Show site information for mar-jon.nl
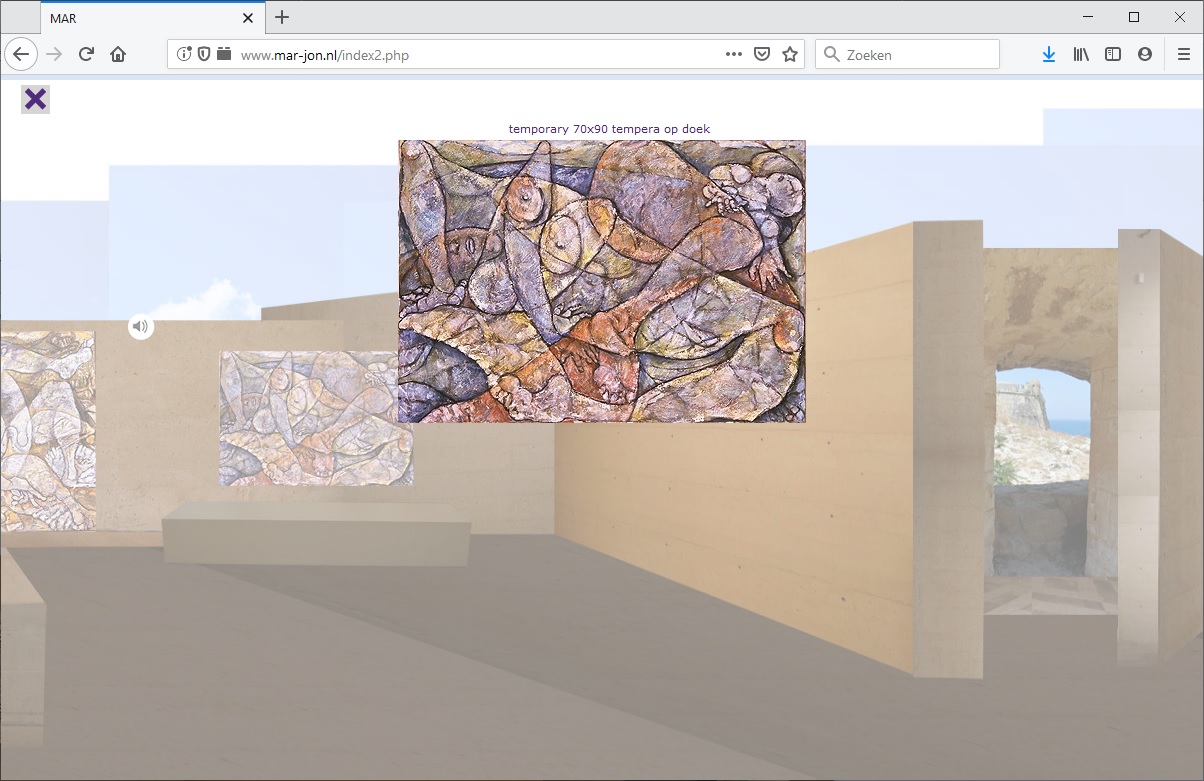Image resolution: width=1204 pixels, height=781 pixels. pyautogui.click(x=184, y=55)
